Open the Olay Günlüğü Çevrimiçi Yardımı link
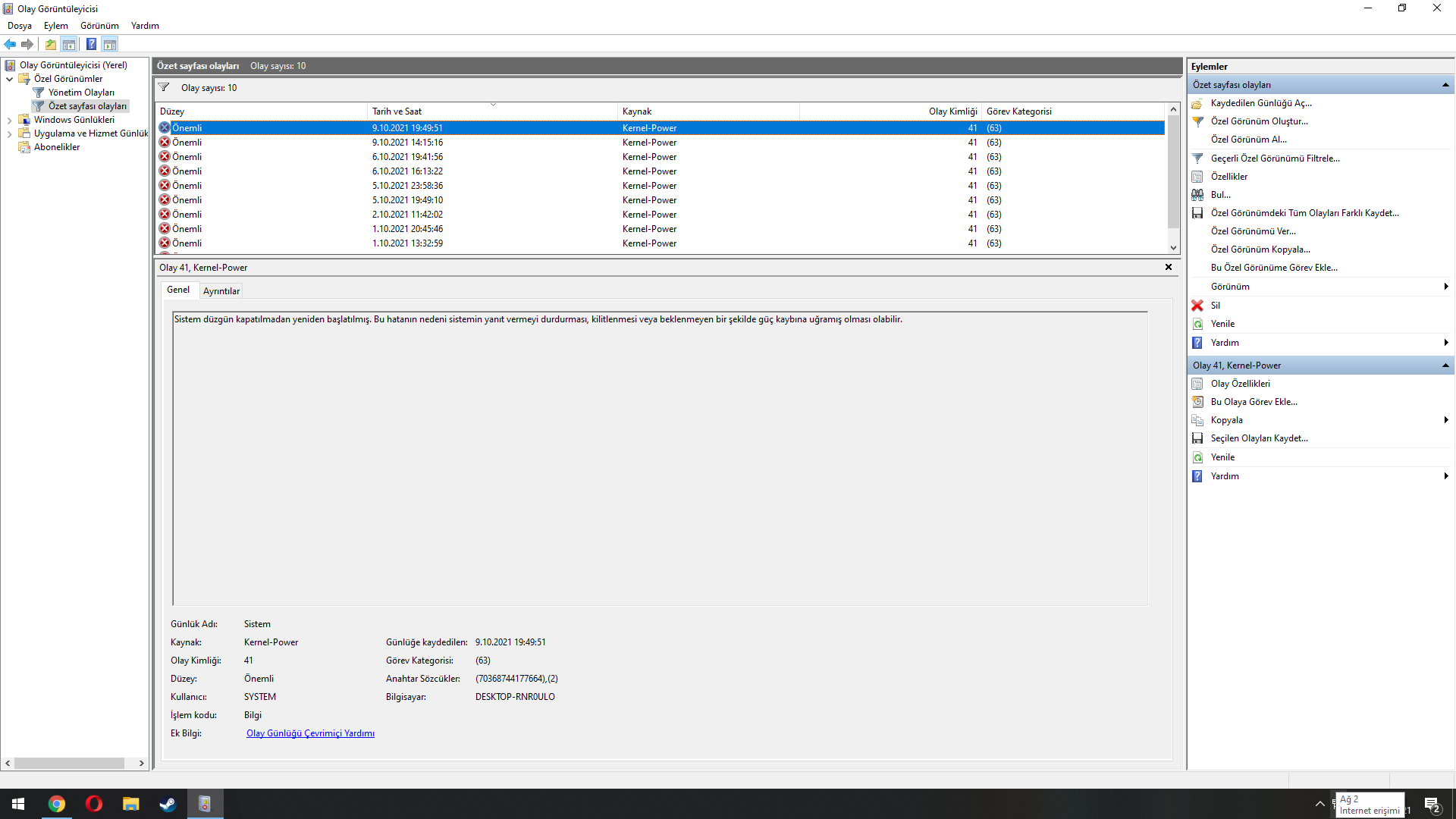Image resolution: width=1456 pixels, height=819 pixels. 310,733
